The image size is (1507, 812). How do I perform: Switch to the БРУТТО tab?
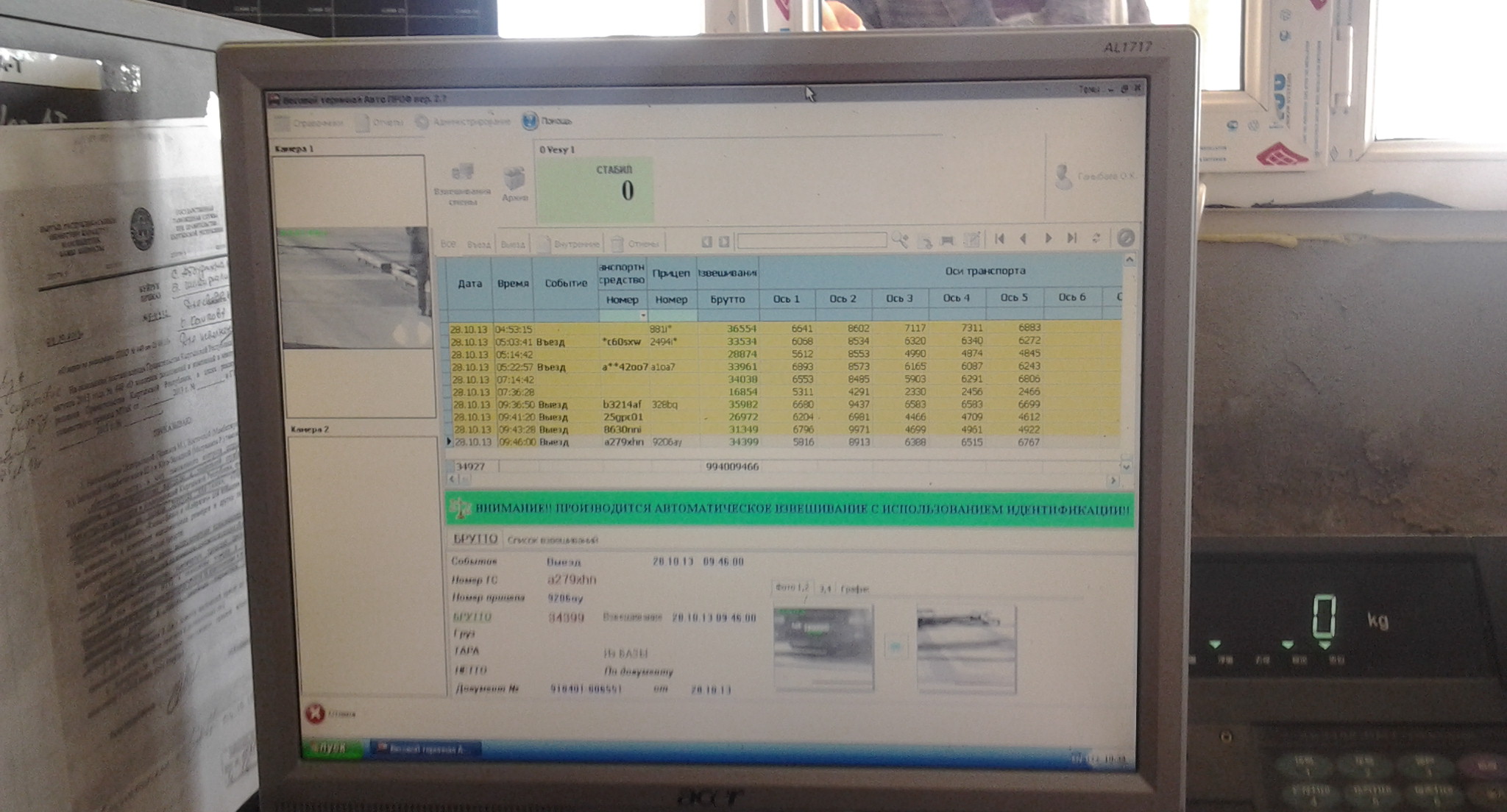tap(475, 538)
